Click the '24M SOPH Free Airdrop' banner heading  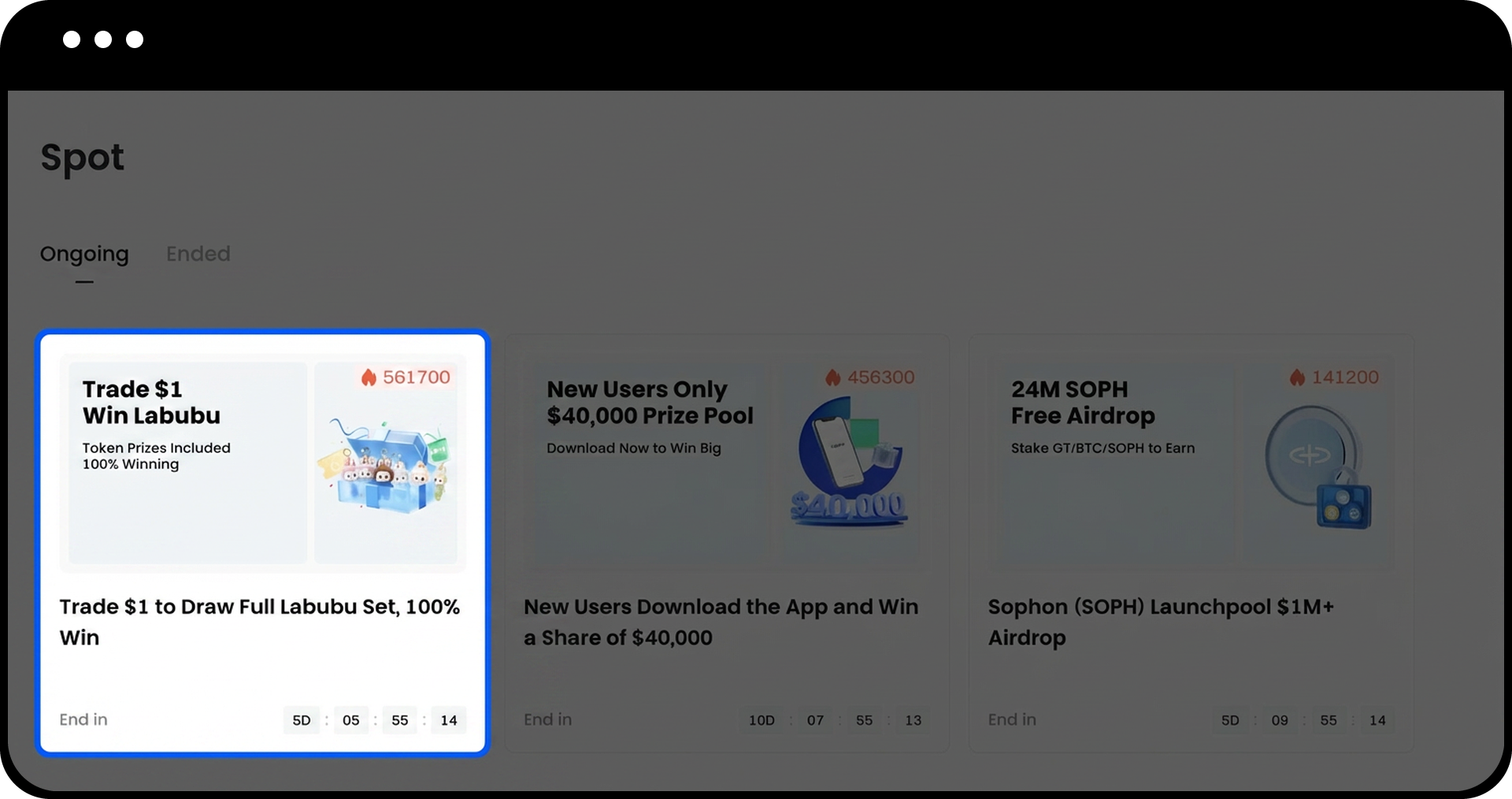tap(1083, 402)
